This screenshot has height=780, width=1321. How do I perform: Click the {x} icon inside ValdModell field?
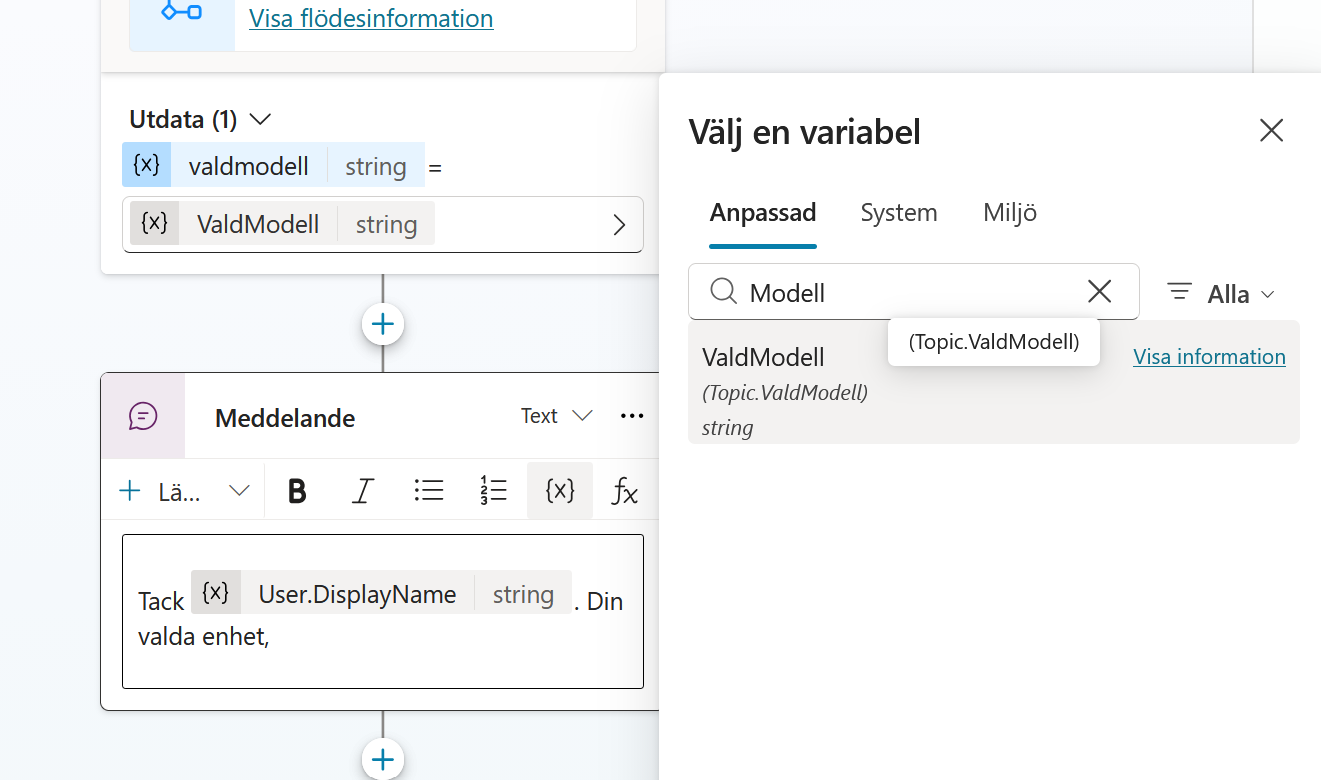coord(154,223)
